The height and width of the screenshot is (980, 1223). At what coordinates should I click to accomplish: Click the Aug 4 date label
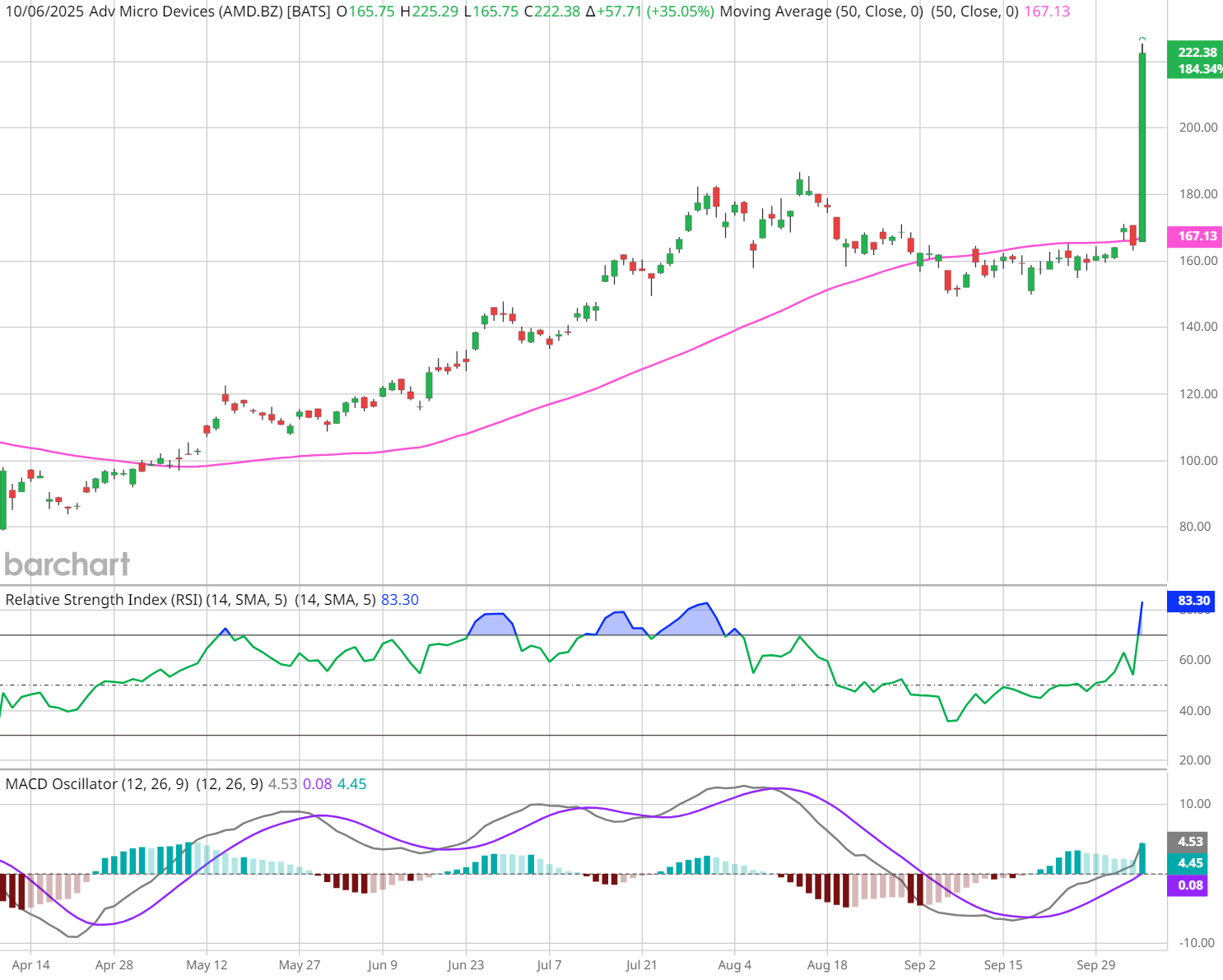735,965
